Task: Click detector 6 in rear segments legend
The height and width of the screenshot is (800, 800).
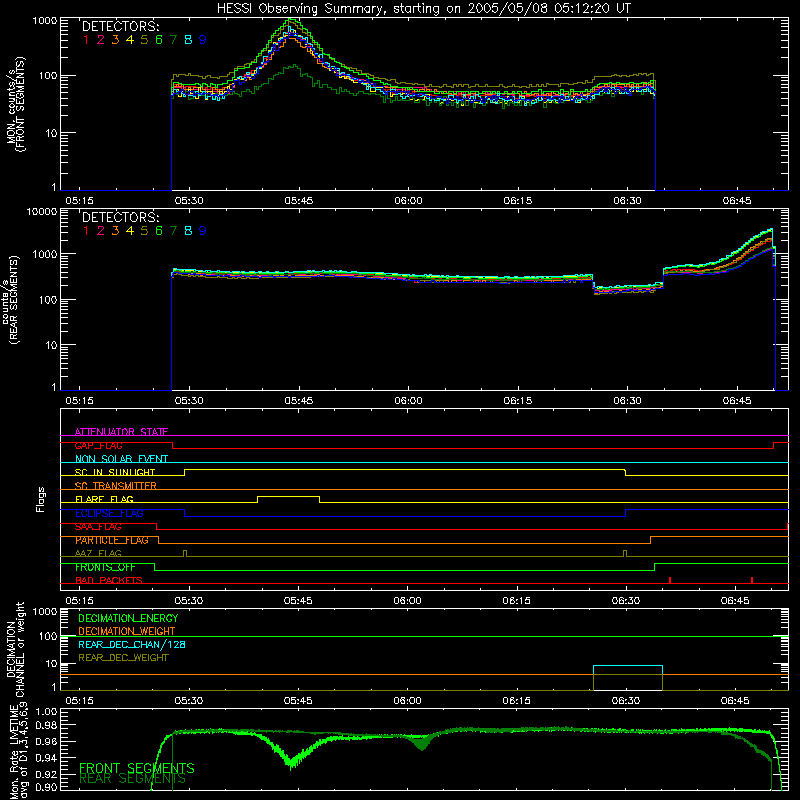Action: (x=159, y=231)
